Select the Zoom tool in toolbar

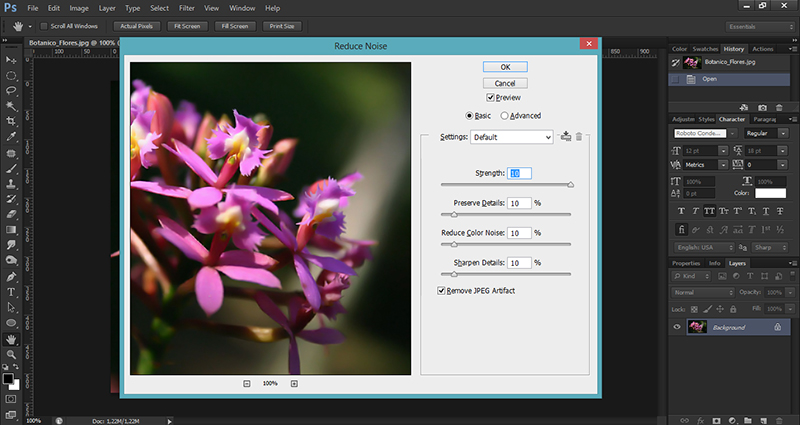pyautogui.click(x=10, y=355)
